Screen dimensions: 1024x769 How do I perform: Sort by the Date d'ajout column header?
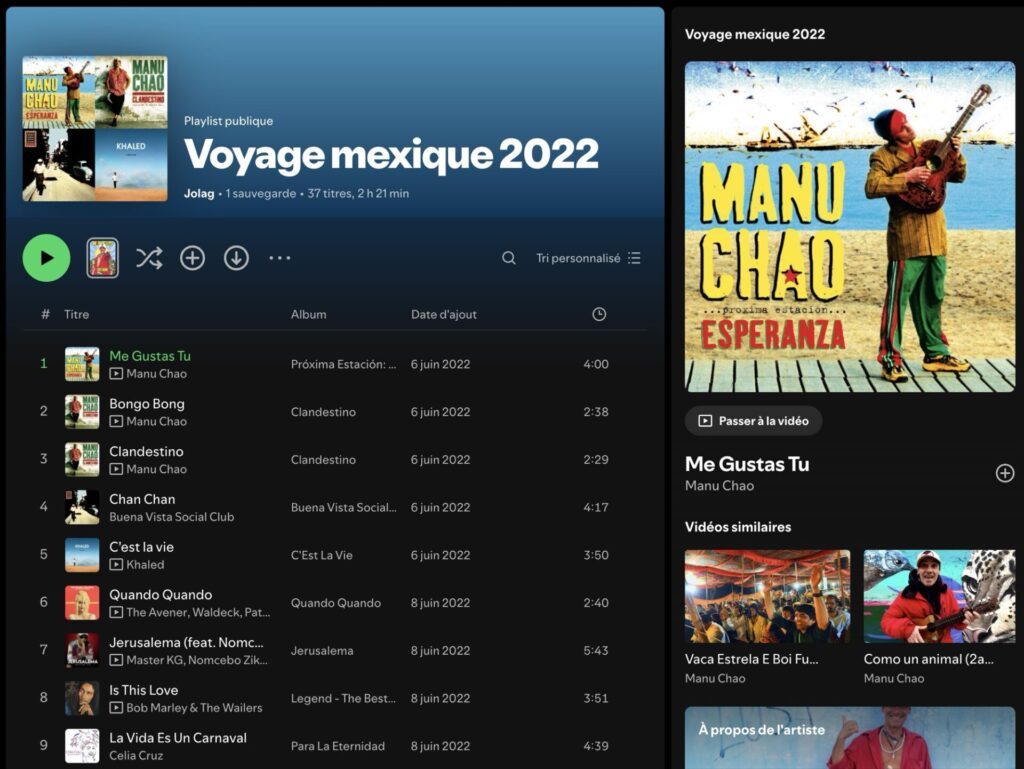point(444,314)
